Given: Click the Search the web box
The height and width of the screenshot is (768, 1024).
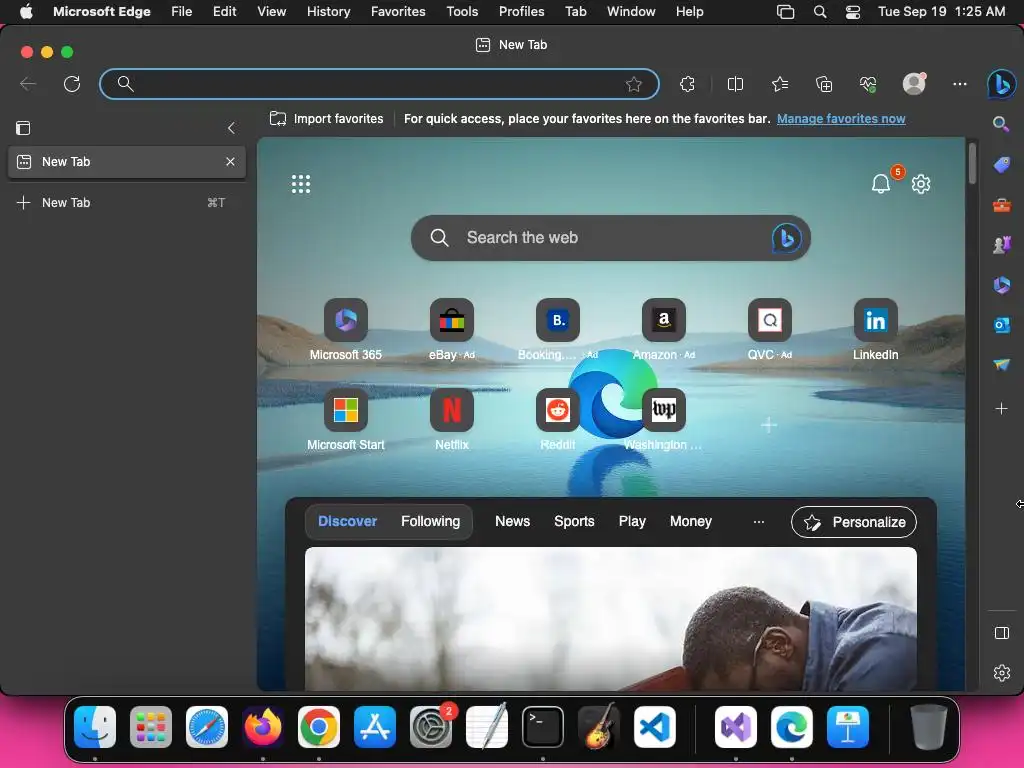Looking at the screenshot, I should click(611, 238).
